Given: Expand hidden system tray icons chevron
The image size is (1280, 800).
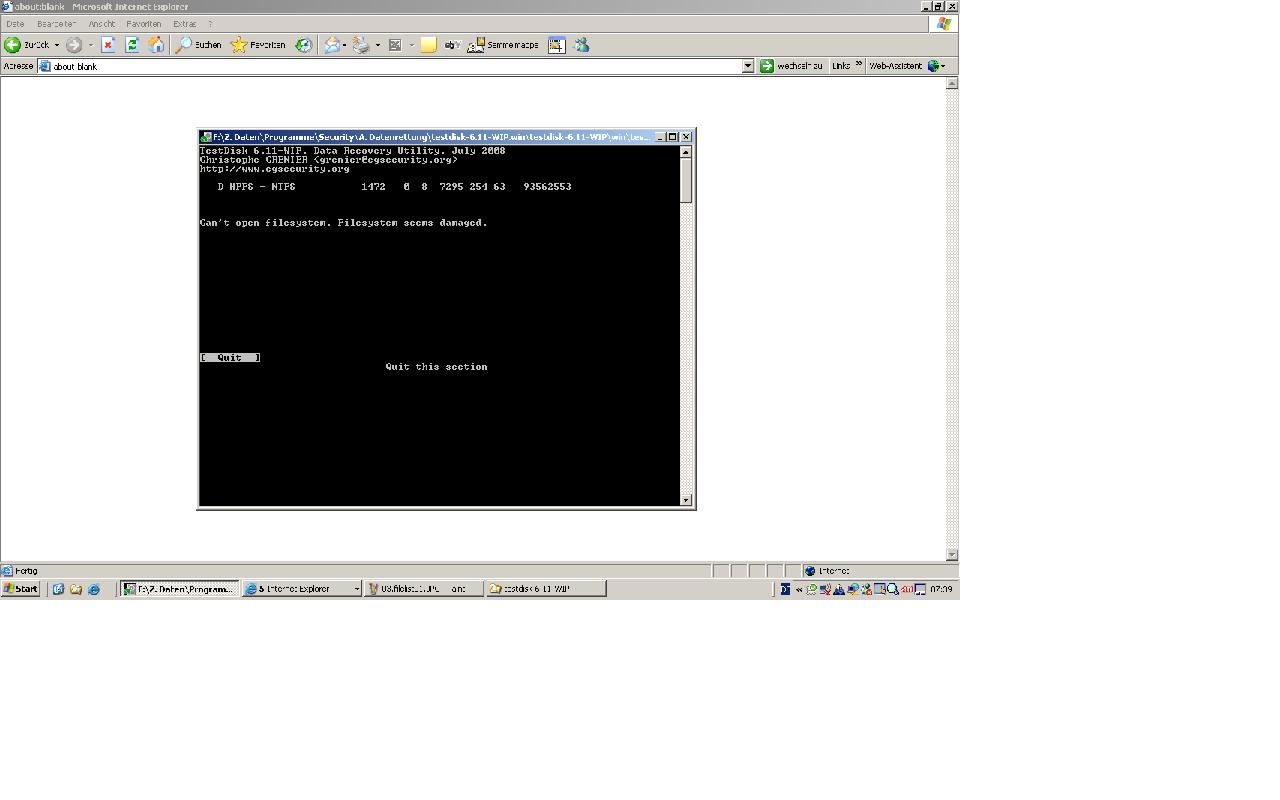Looking at the screenshot, I should pyautogui.click(x=798, y=589).
